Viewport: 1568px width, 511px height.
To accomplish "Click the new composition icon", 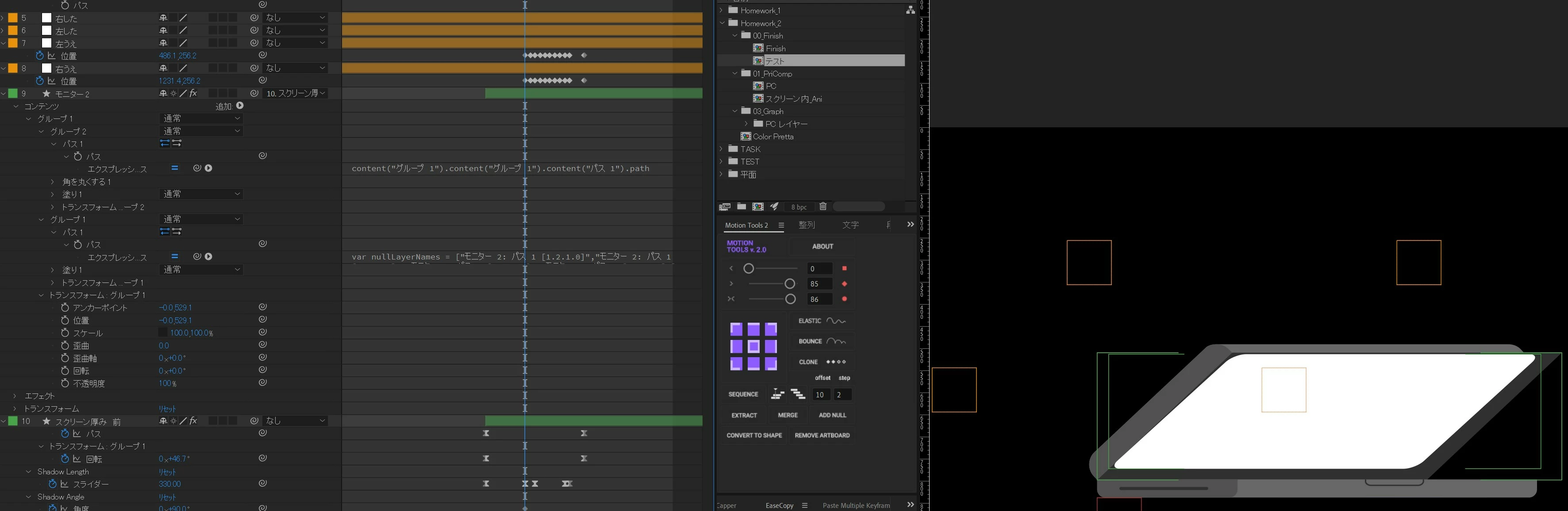I will [758, 207].
